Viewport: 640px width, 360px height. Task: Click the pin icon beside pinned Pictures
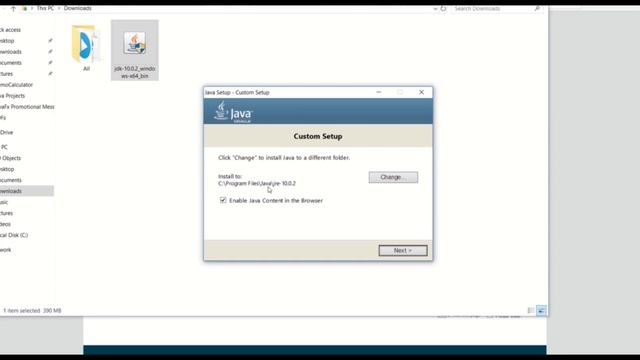[x=50, y=74]
